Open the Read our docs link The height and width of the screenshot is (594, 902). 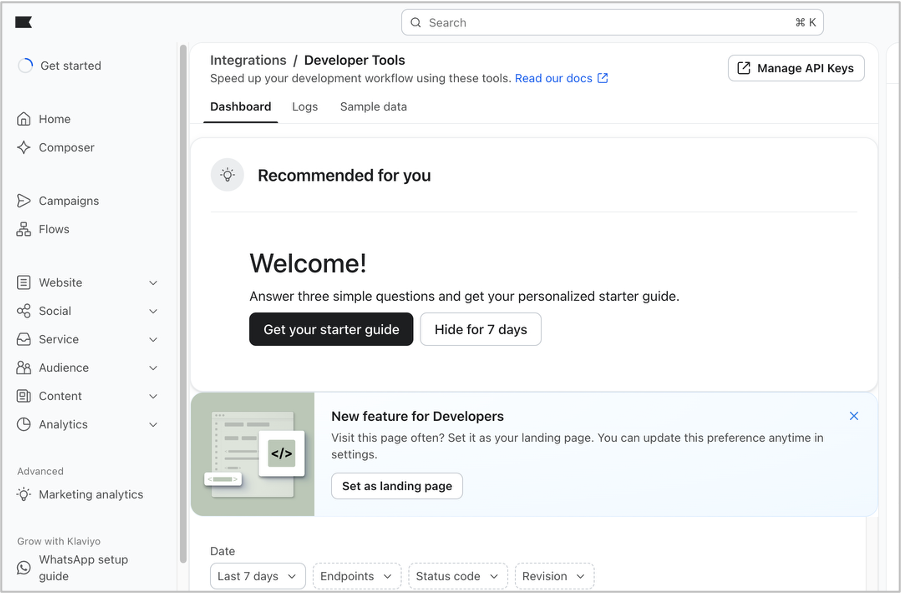tap(553, 78)
